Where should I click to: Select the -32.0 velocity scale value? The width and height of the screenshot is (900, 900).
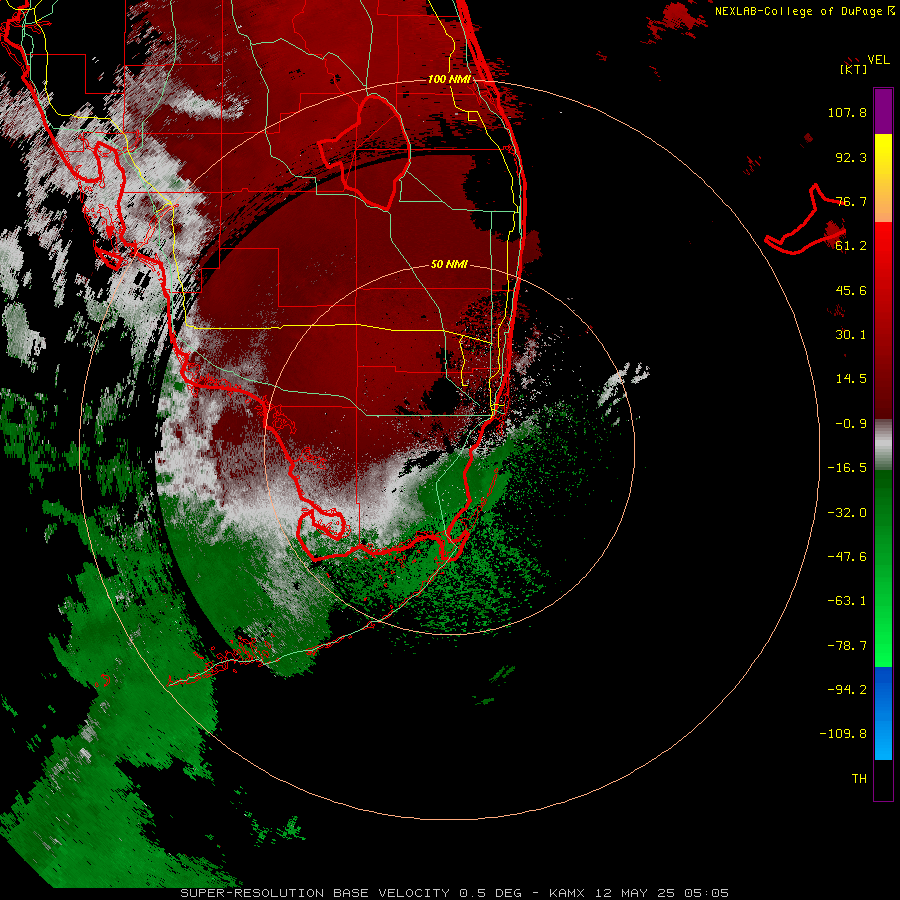(x=847, y=513)
